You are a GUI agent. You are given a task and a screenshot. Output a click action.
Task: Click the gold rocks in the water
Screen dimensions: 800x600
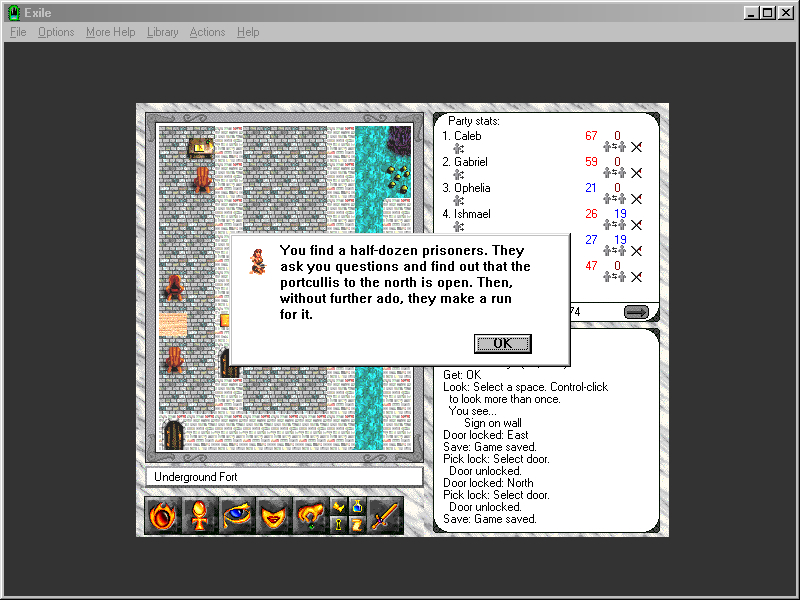397,178
